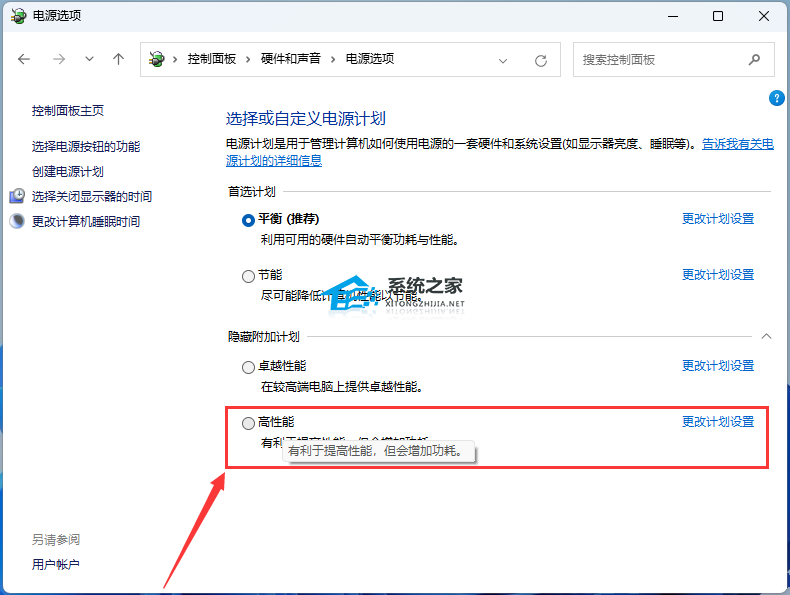Click the moon icon for sleep time
The width and height of the screenshot is (790, 595).
point(17,221)
